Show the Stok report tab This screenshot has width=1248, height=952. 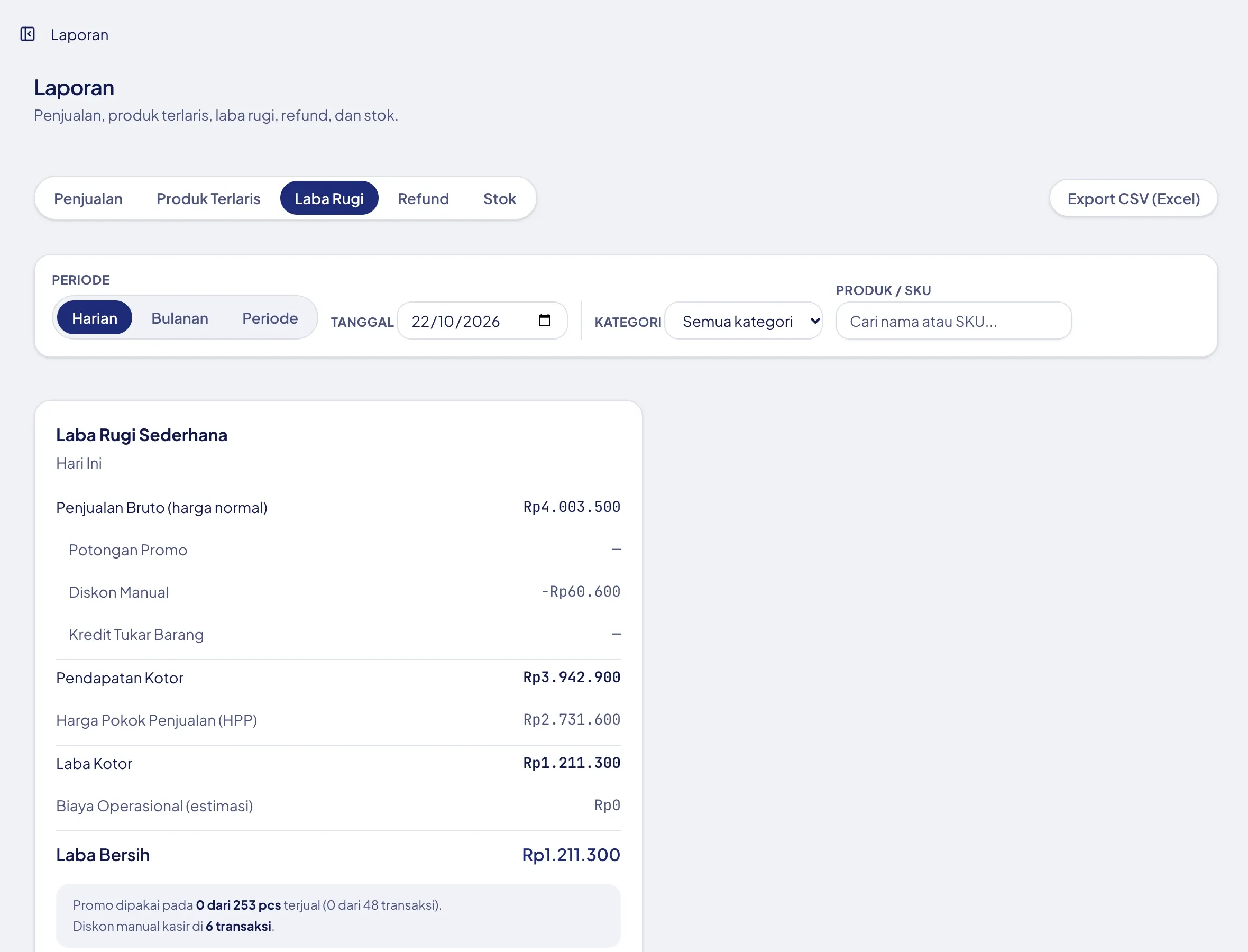click(499, 198)
